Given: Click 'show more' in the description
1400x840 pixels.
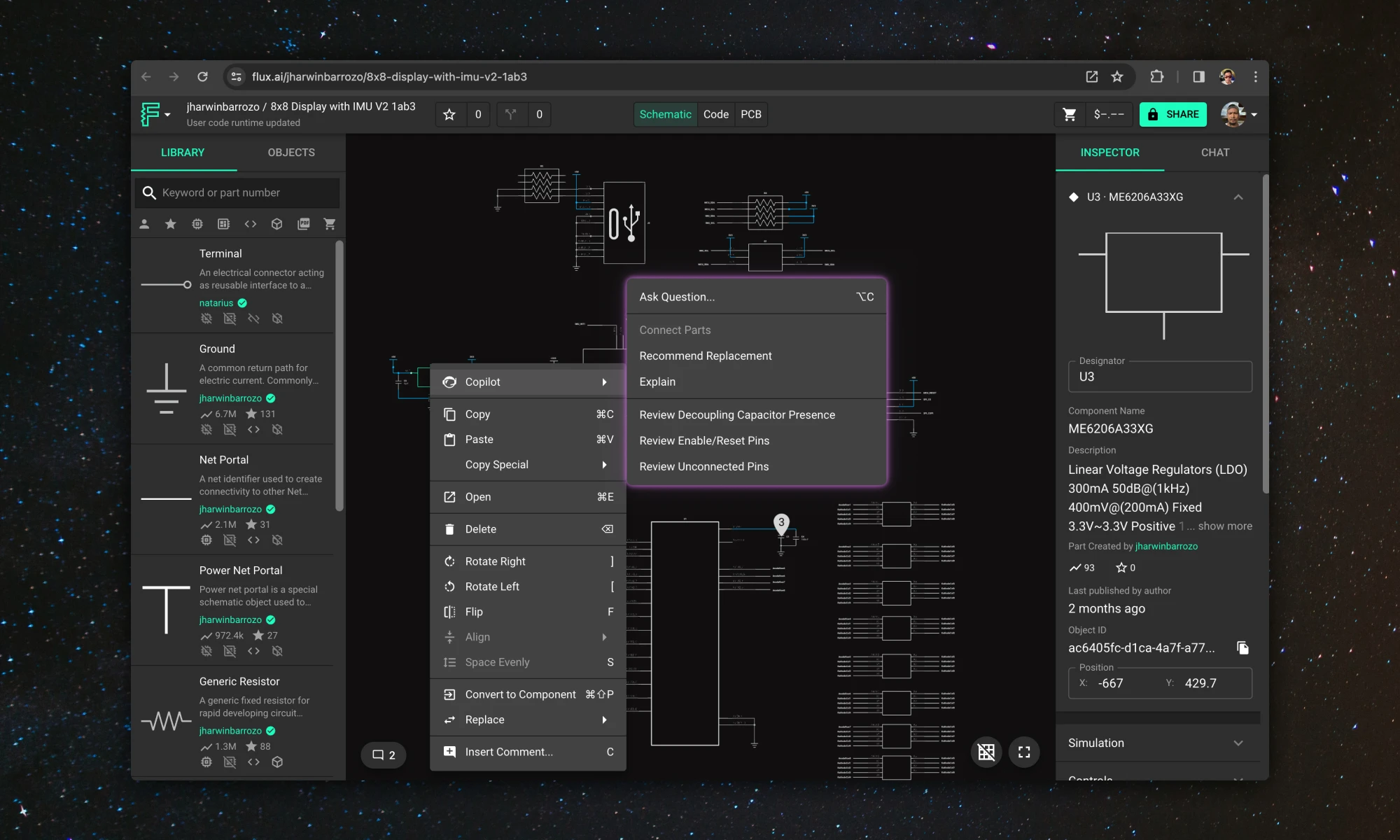Looking at the screenshot, I should [x=1224, y=526].
